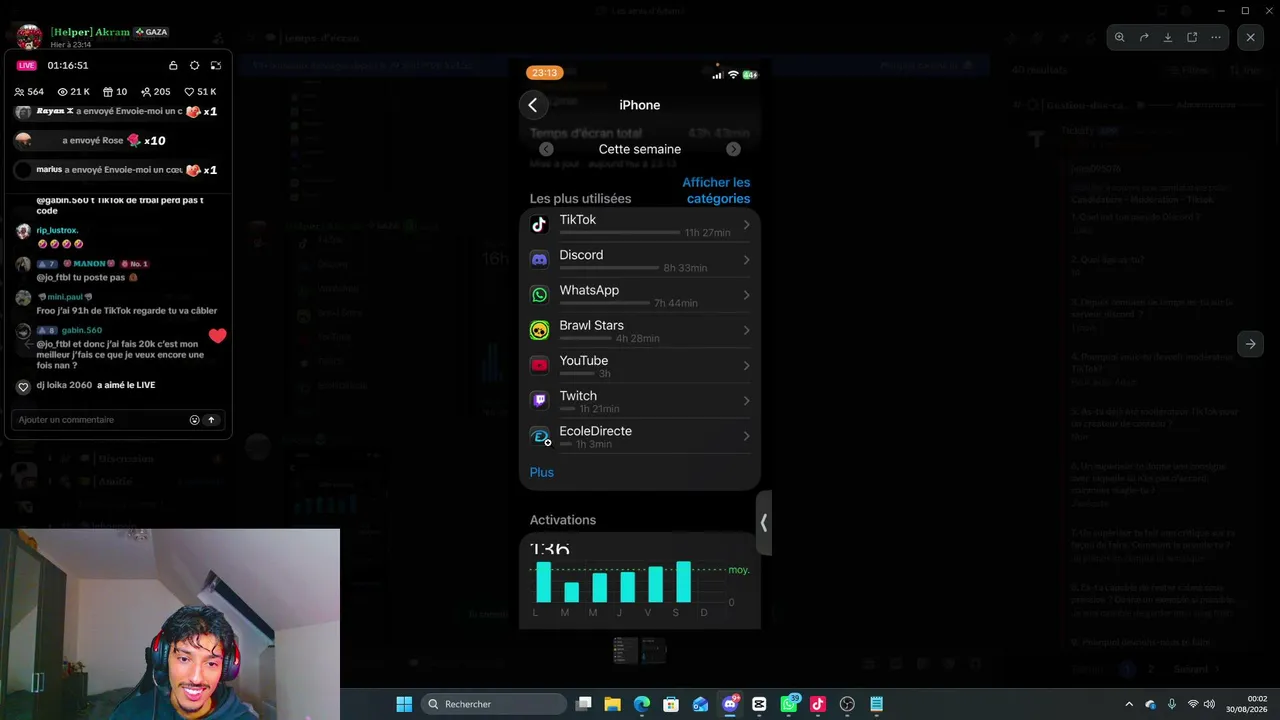Select the 'Cette semaine' period label
The height and width of the screenshot is (720, 1280).
[640, 149]
